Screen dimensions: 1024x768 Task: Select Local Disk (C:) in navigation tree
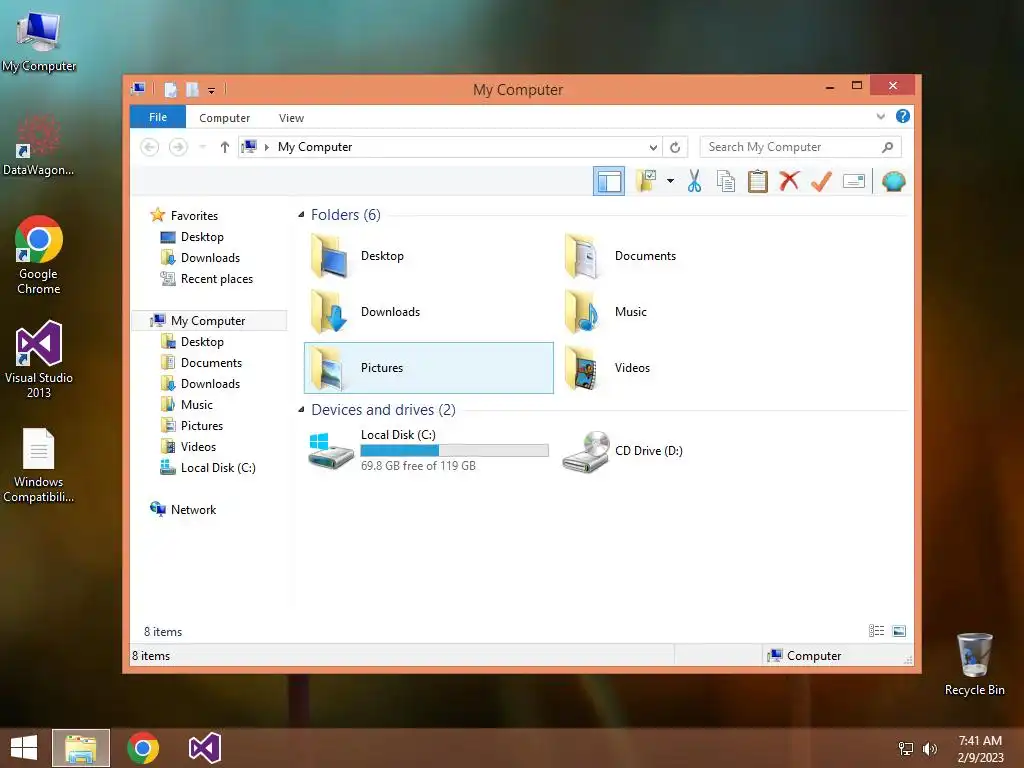click(217, 468)
